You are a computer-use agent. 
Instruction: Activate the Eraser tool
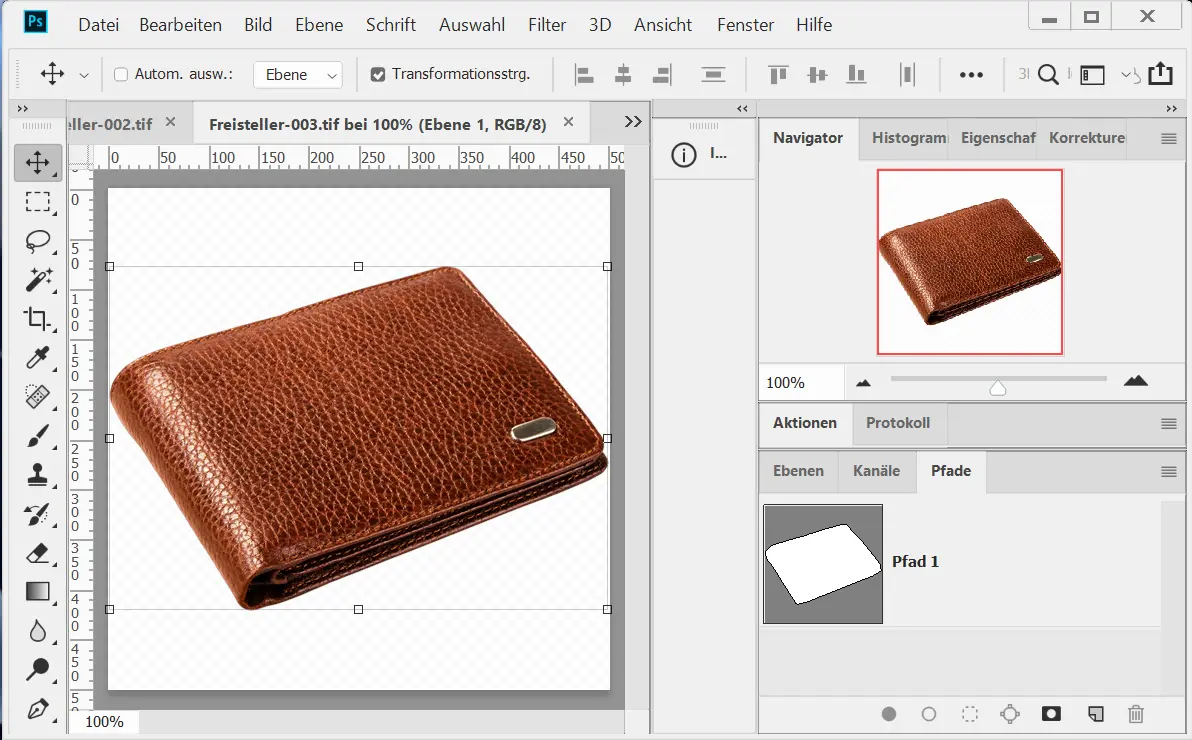[38, 553]
